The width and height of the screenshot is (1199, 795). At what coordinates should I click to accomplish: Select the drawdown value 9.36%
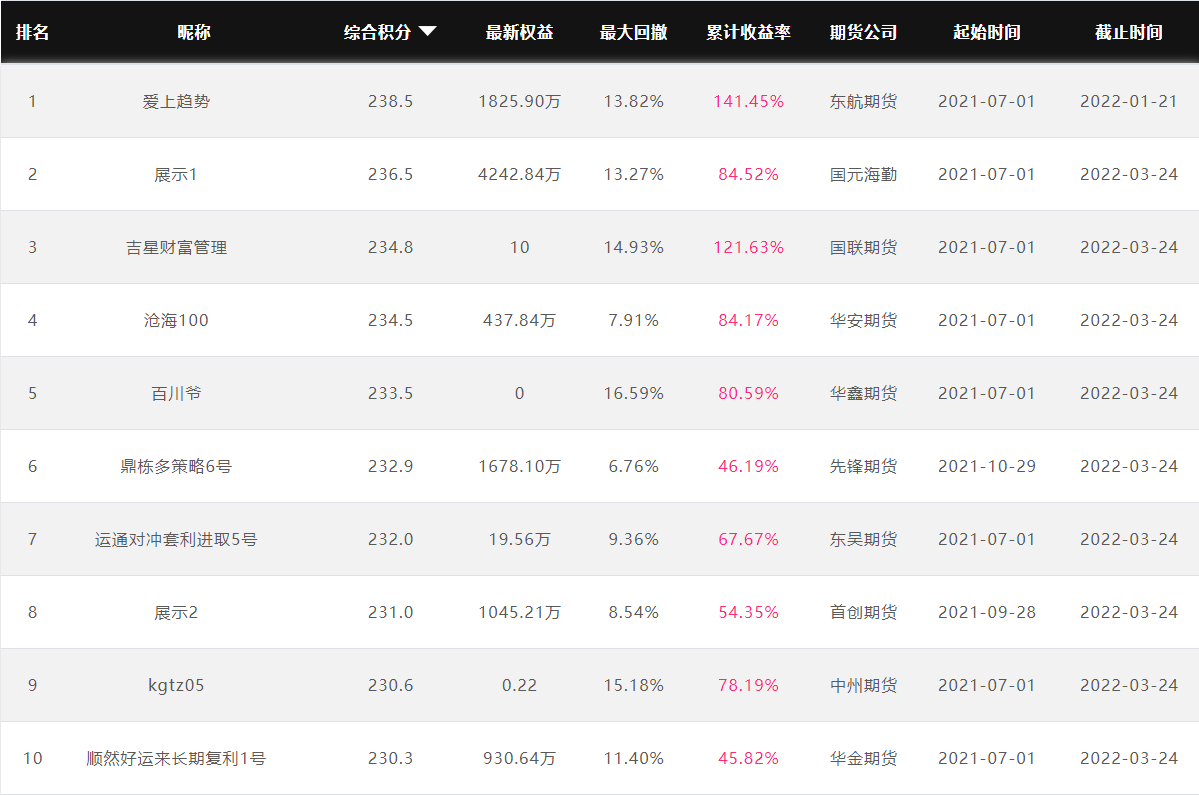[x=633, y=540]
